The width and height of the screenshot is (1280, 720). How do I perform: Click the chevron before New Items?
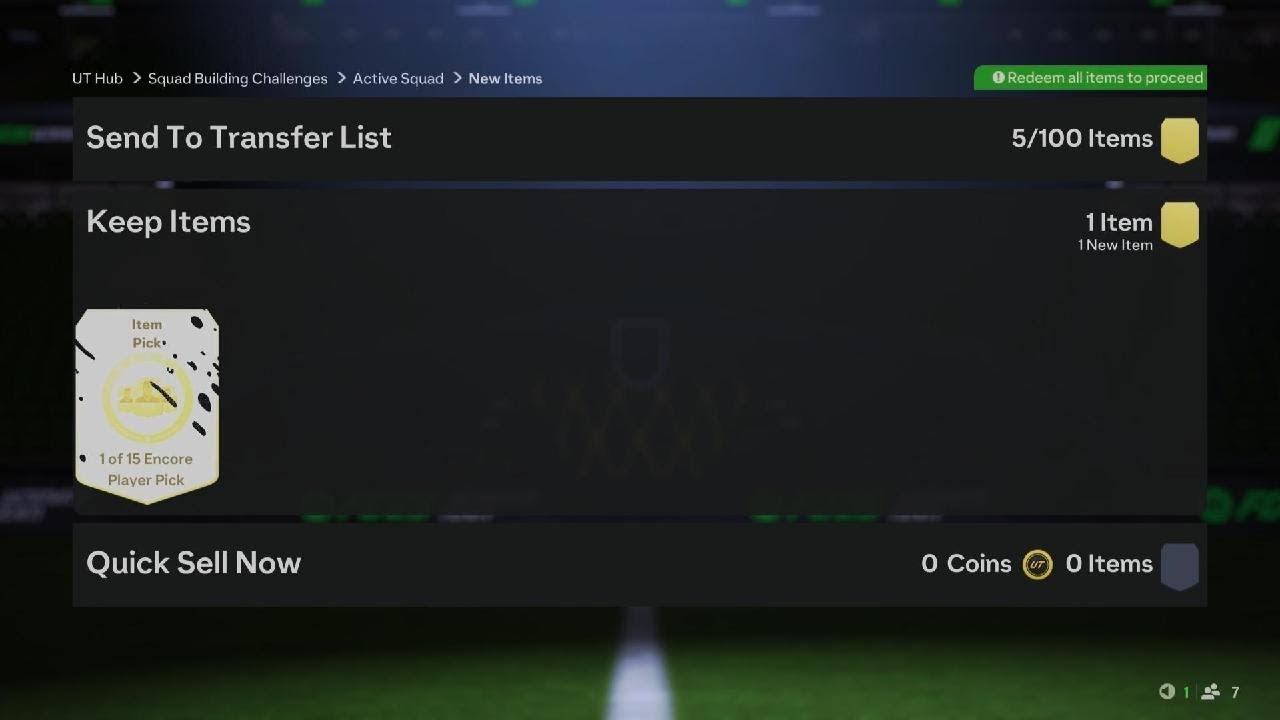457,78
